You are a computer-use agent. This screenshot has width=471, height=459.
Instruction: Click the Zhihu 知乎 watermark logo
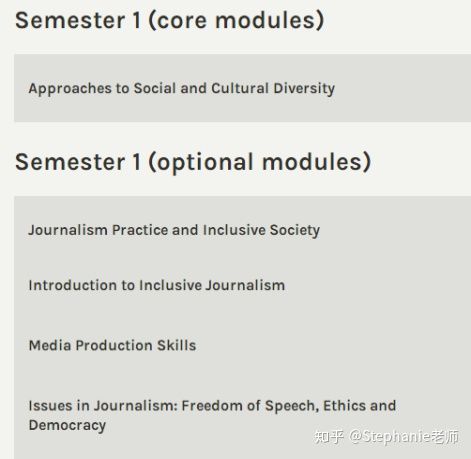click(x=329, y=437)
